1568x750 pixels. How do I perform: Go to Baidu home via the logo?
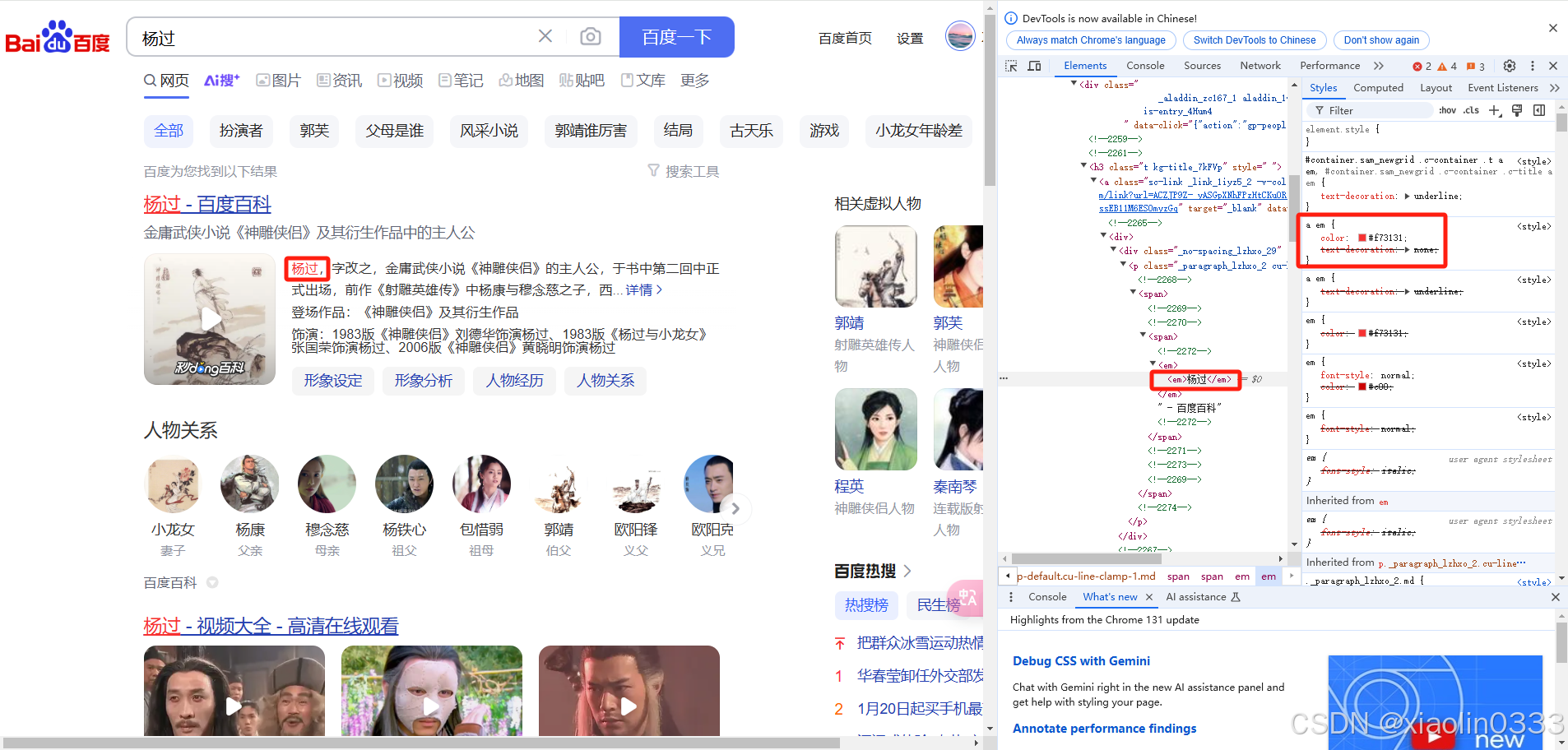(58, 37)
